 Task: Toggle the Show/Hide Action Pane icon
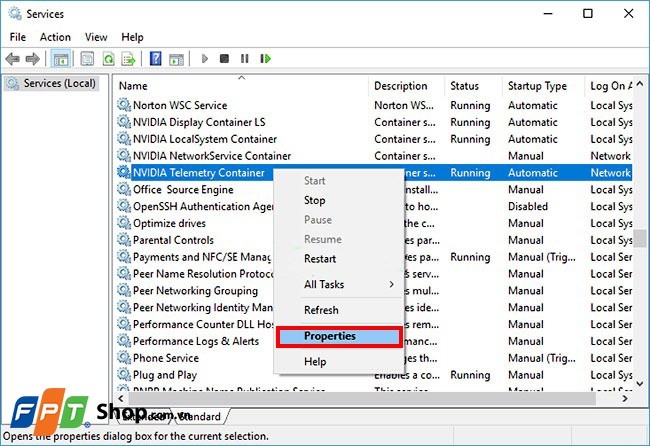pyautogui.click(x=176, y=59)
